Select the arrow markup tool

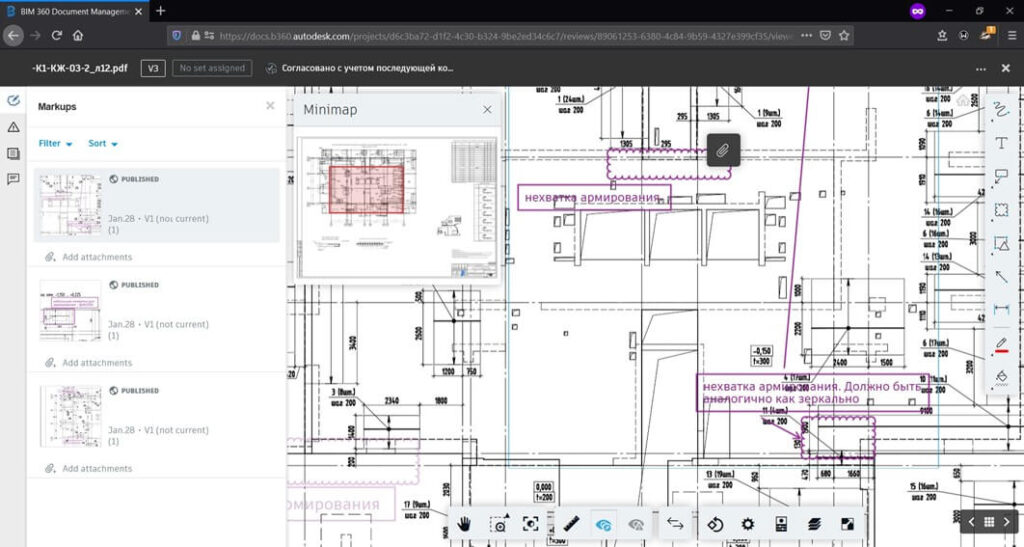click(x=1000, y=277)
